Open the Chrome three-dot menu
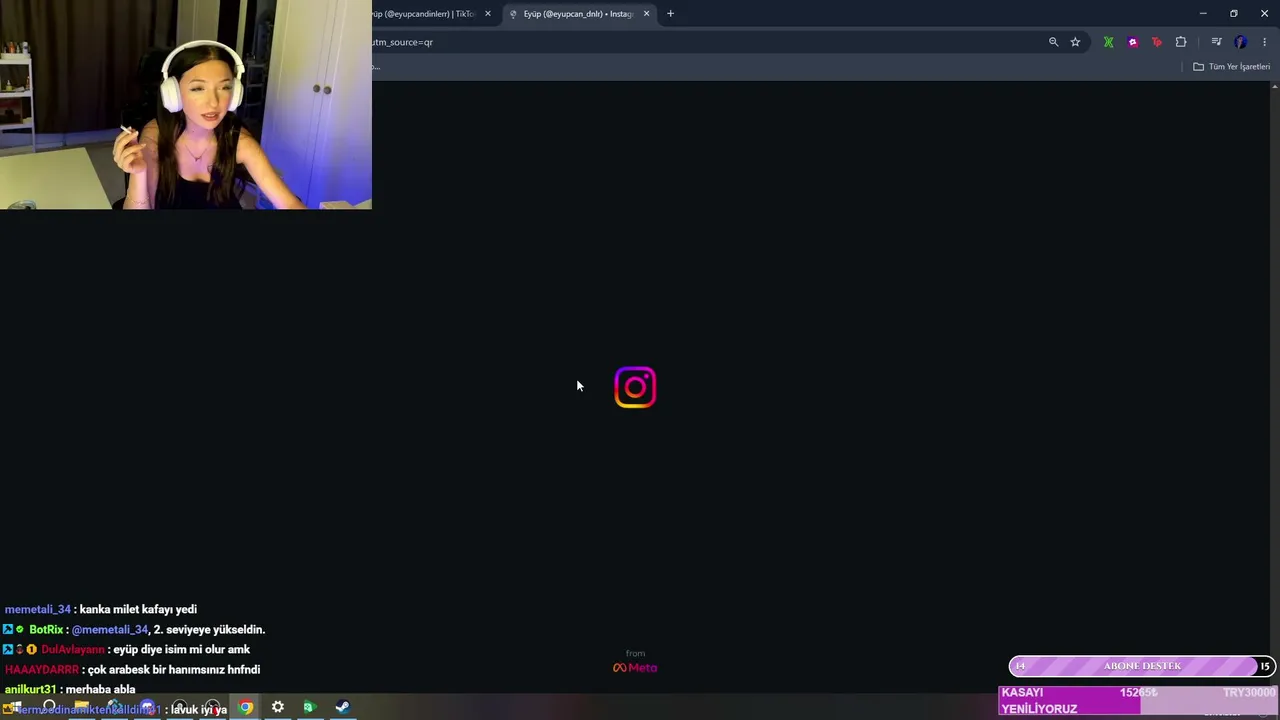The width and height of the screenshot is (1280, 720). pyautogui.click(x=1265, y=42)
